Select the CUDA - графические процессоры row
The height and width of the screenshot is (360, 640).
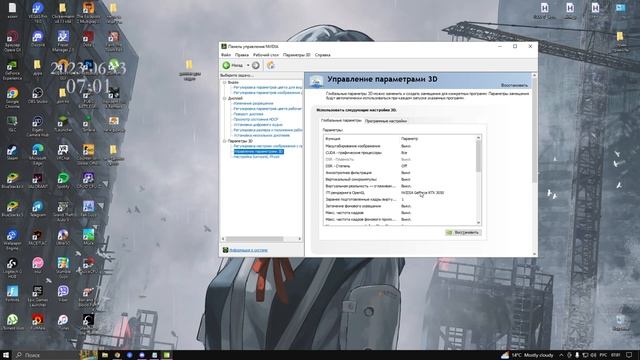[x=400, y=153]
